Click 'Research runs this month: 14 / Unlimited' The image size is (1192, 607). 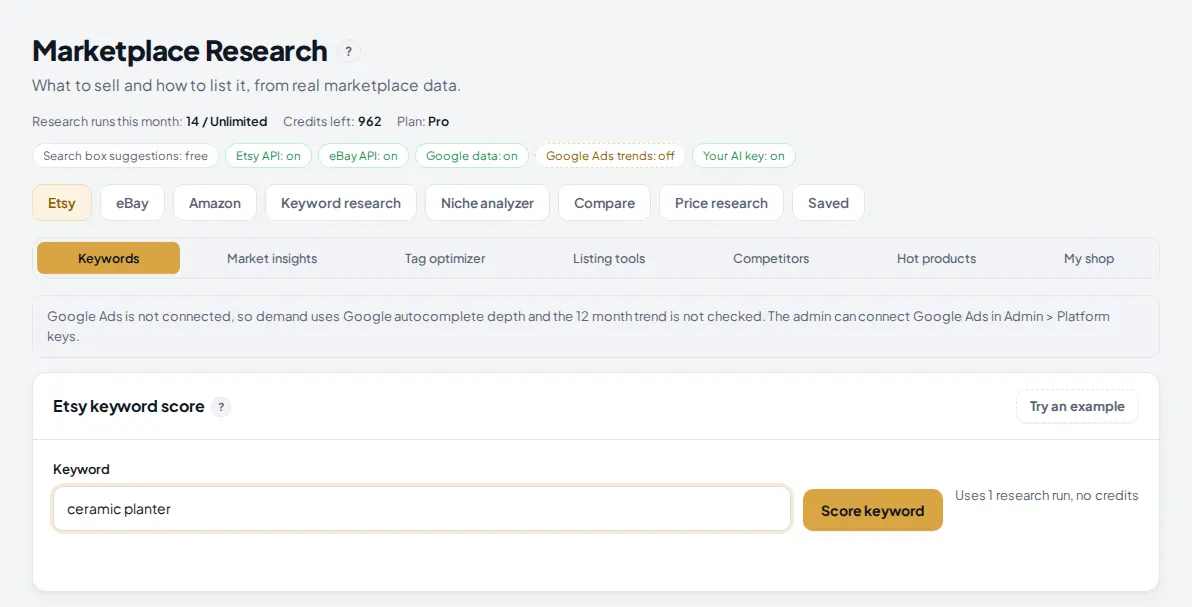coord(150,122)
